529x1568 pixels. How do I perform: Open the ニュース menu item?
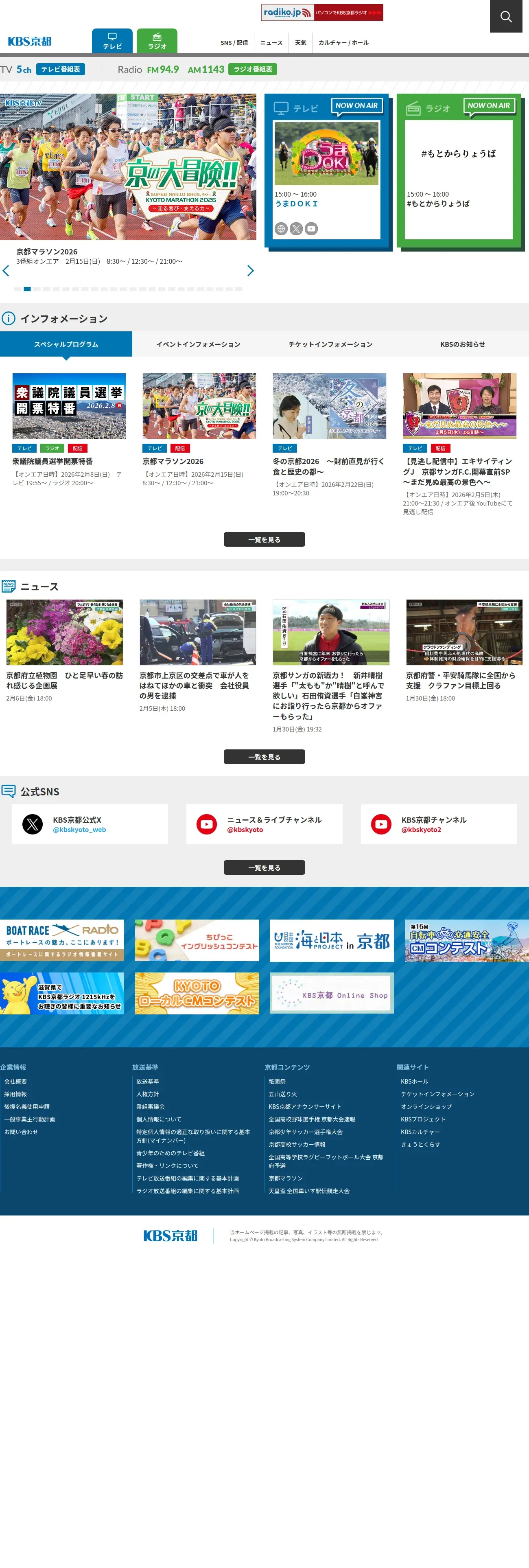click(x=271, y=43)
